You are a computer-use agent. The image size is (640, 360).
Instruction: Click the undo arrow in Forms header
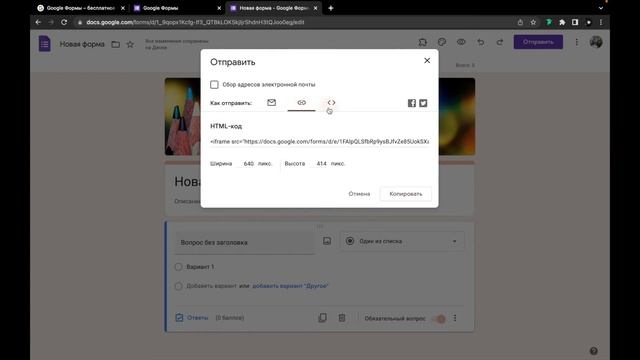pyautogui.click(x=480, y=42)
